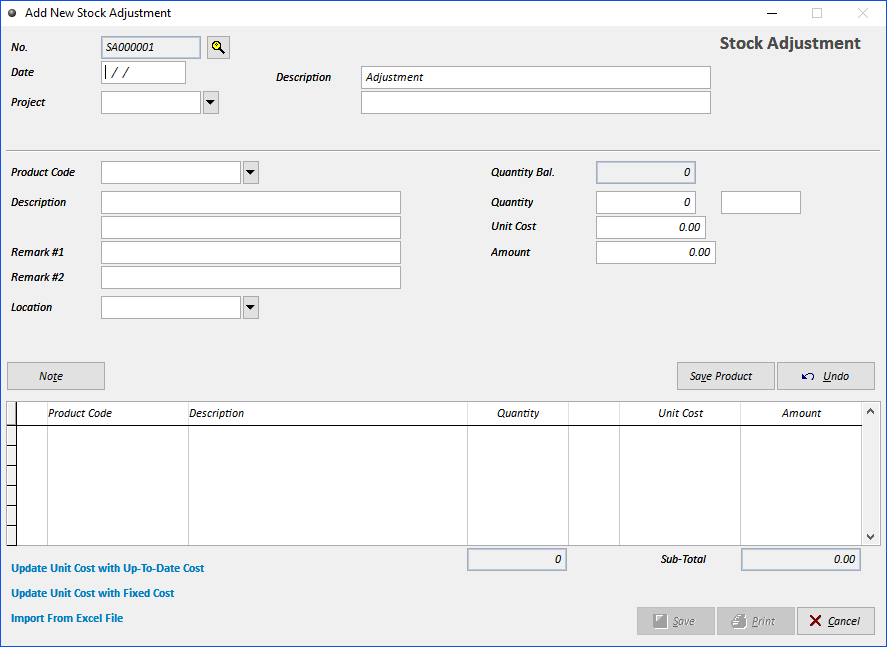This screenshot has height=647, width=887.
Task: Select the first row selector in grid
Action: 12,435
